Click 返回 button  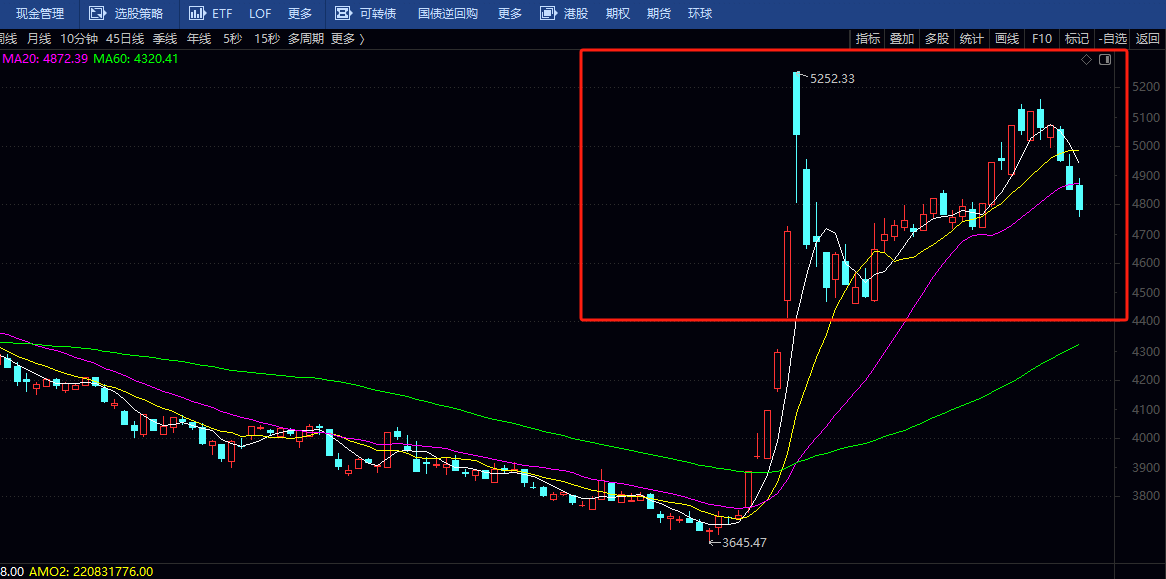[1147, 39]
